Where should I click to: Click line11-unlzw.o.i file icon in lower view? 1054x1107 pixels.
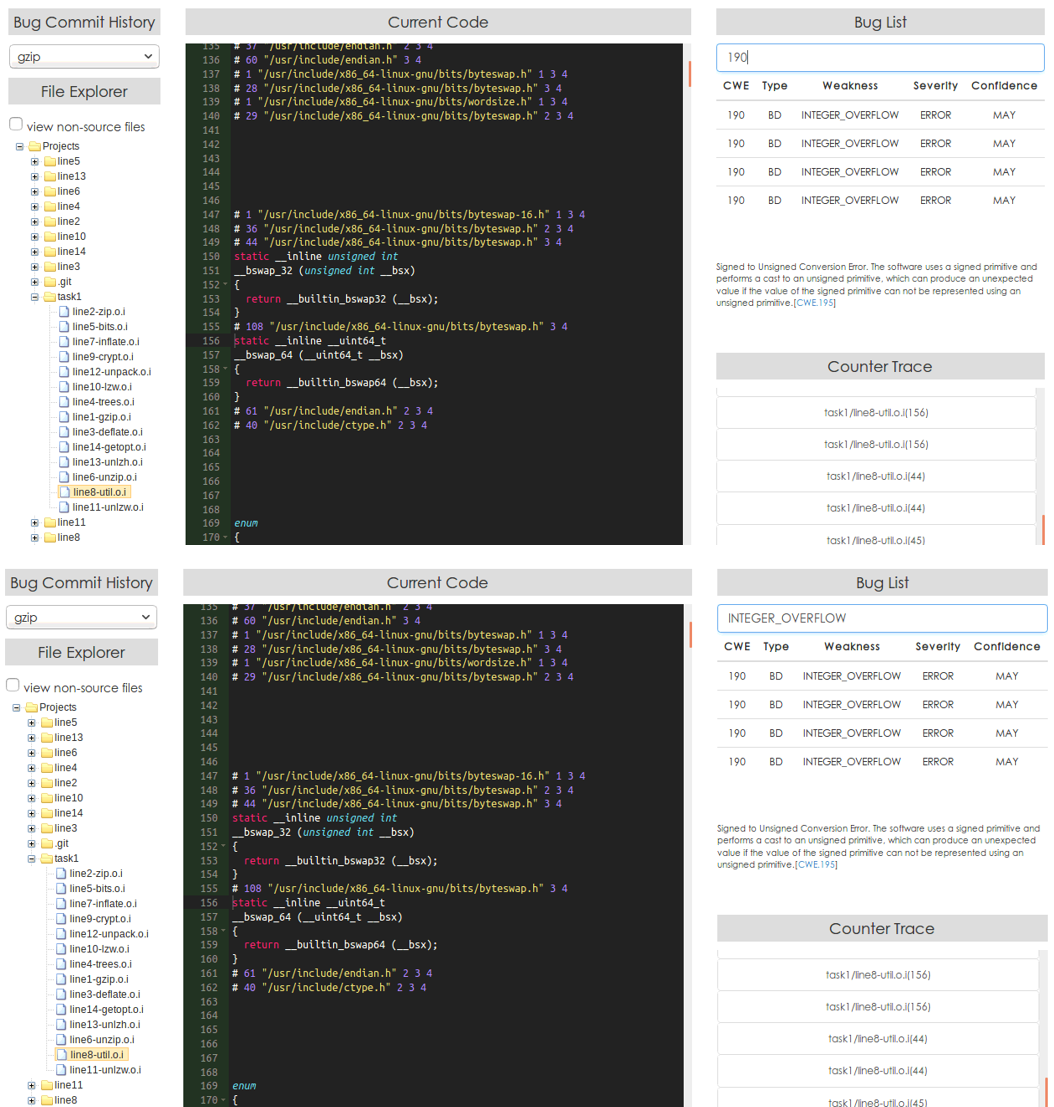click(61, 1070)
